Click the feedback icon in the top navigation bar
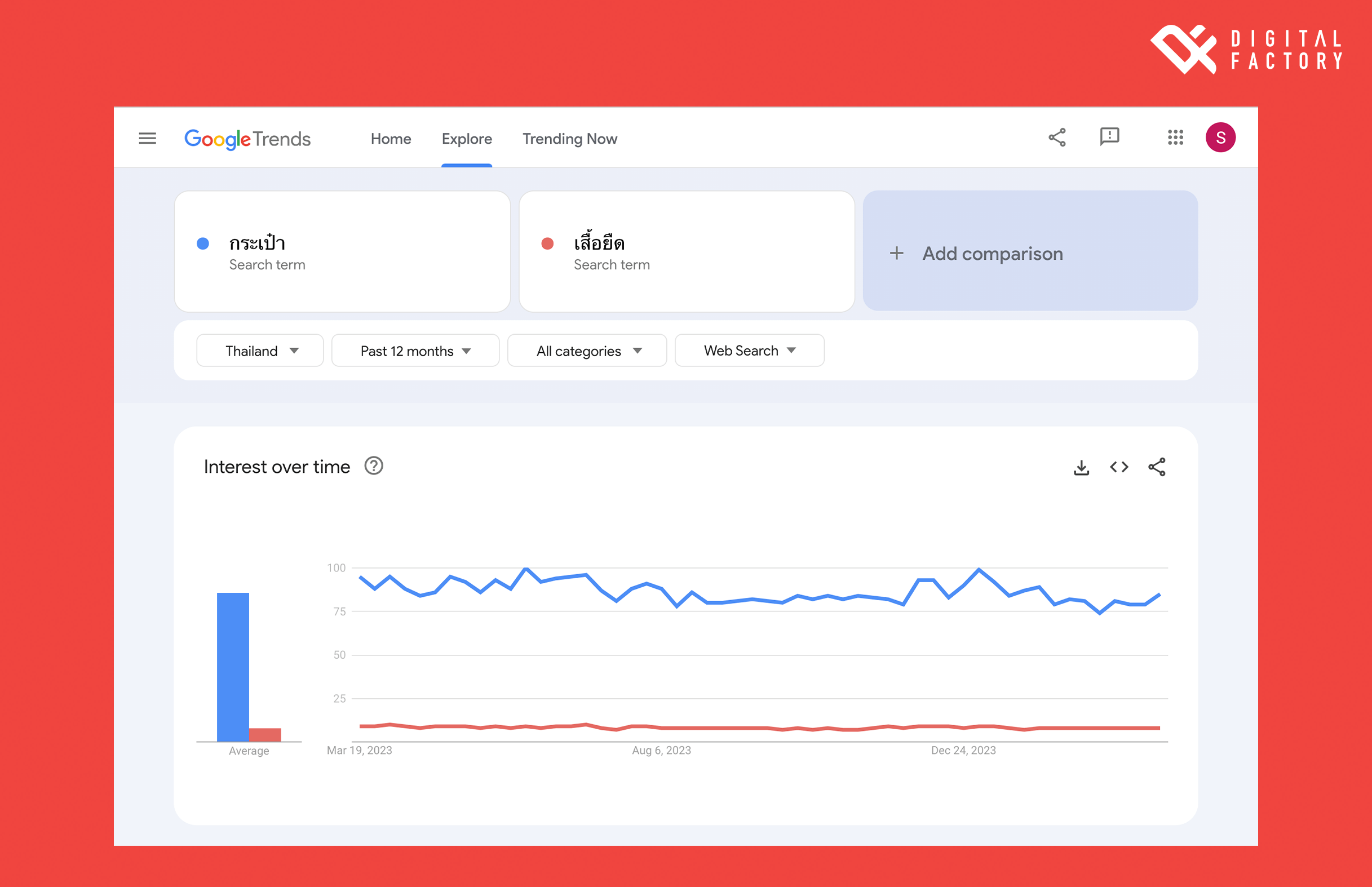This screenshot has width=1372, height=887. [1110, 138]
